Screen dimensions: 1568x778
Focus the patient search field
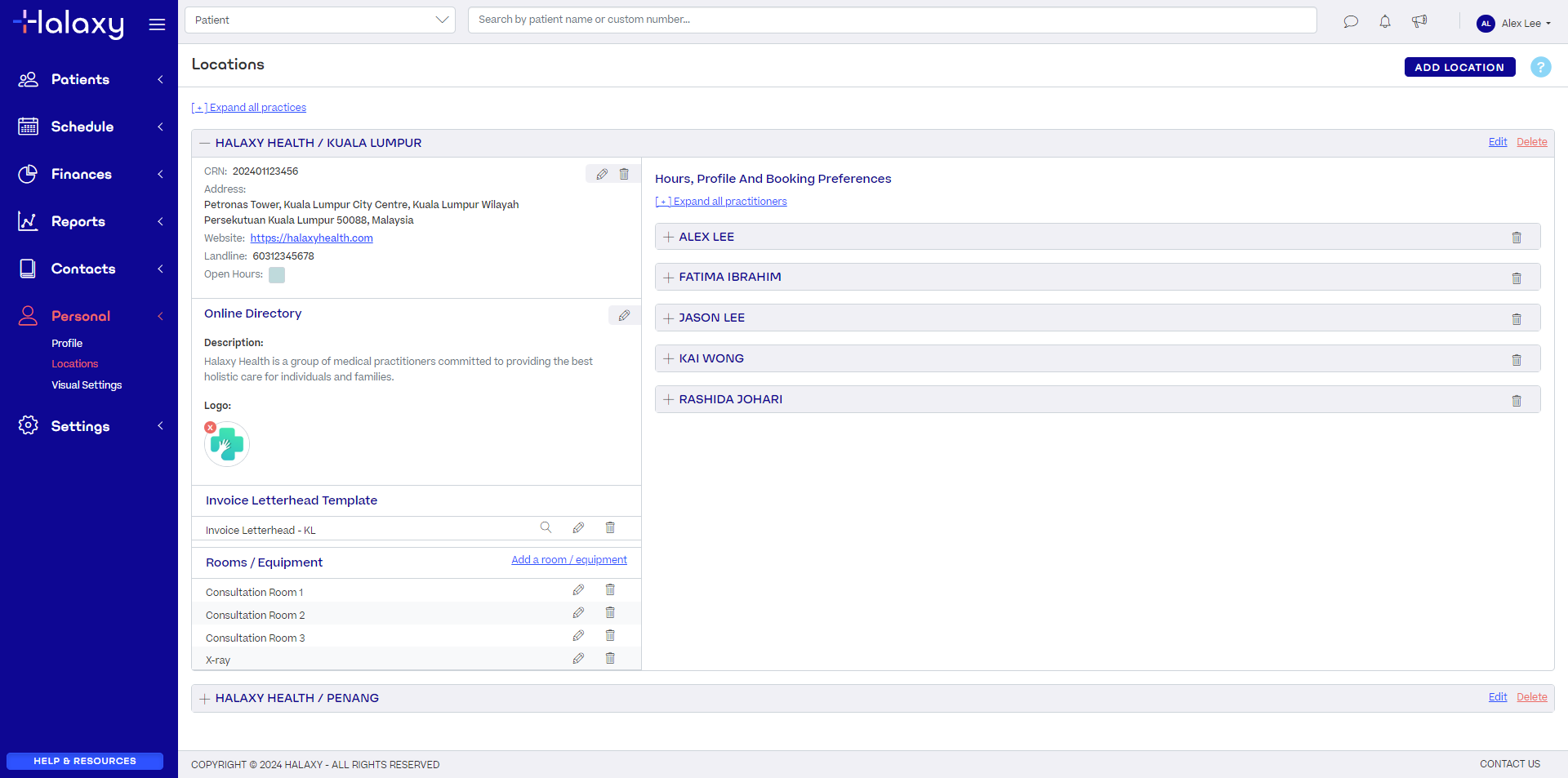click(892, 20)
